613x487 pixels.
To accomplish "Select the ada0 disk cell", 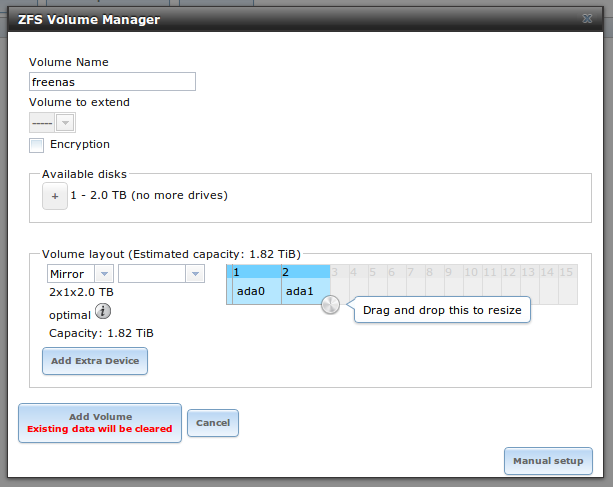I will 257,291.
